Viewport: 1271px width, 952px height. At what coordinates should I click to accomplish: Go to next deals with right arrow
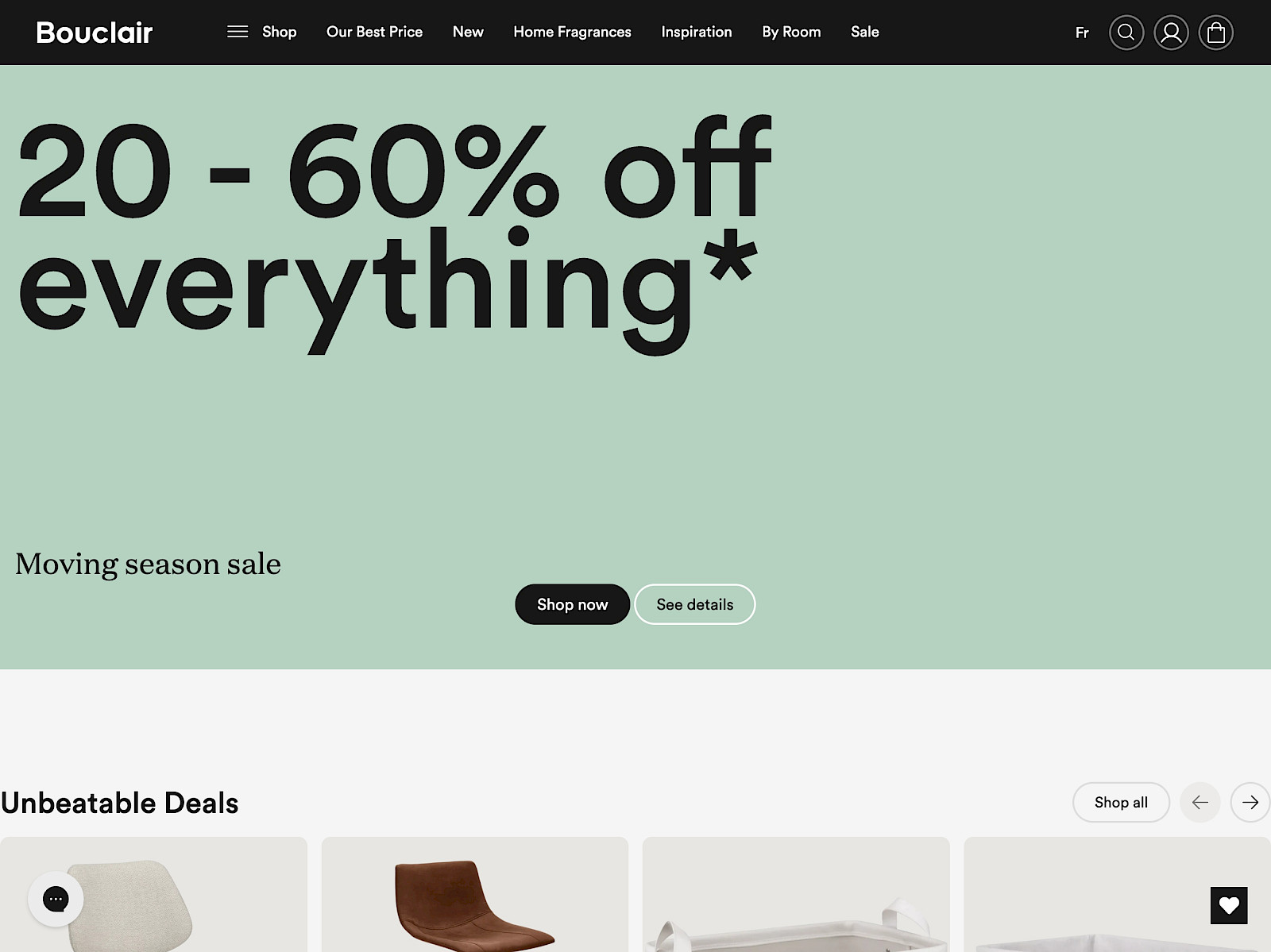(x=1250, y=802)
